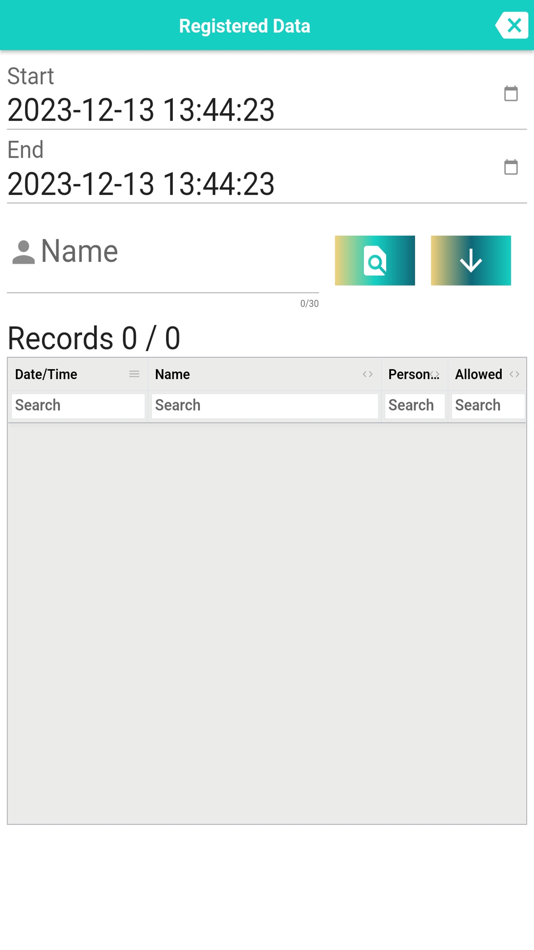Viewport: 534px width, 950px height.
Task: Open calendar picker for Start date
Action: [511, 93]
